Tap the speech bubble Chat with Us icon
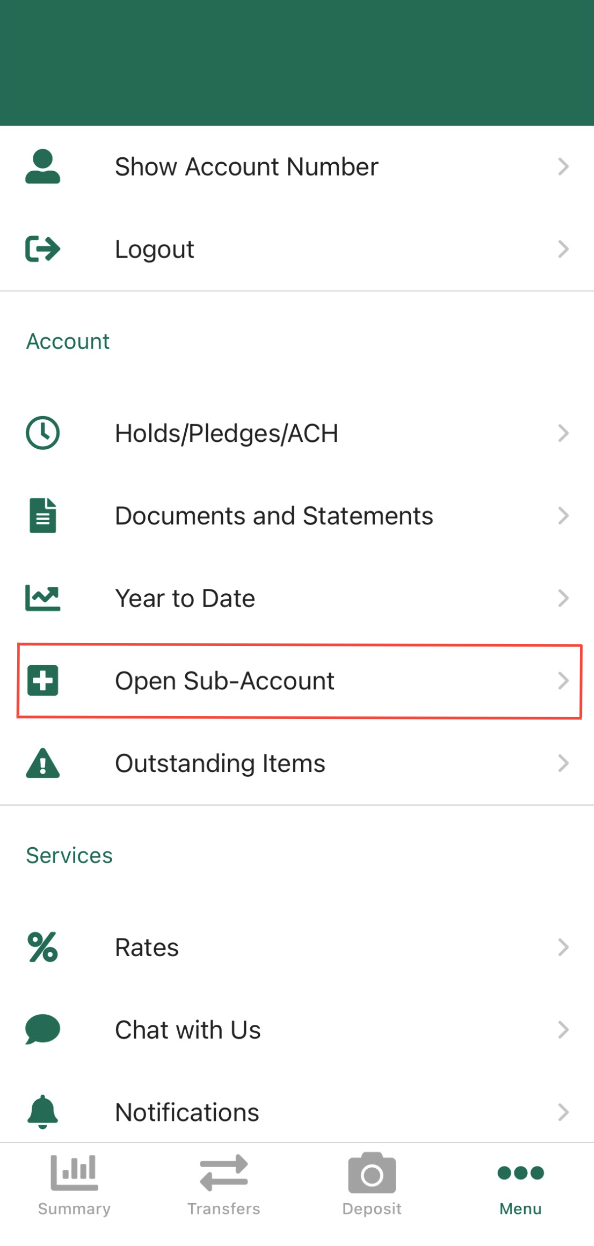594x1246 pixels. [x=43, y=1030]
